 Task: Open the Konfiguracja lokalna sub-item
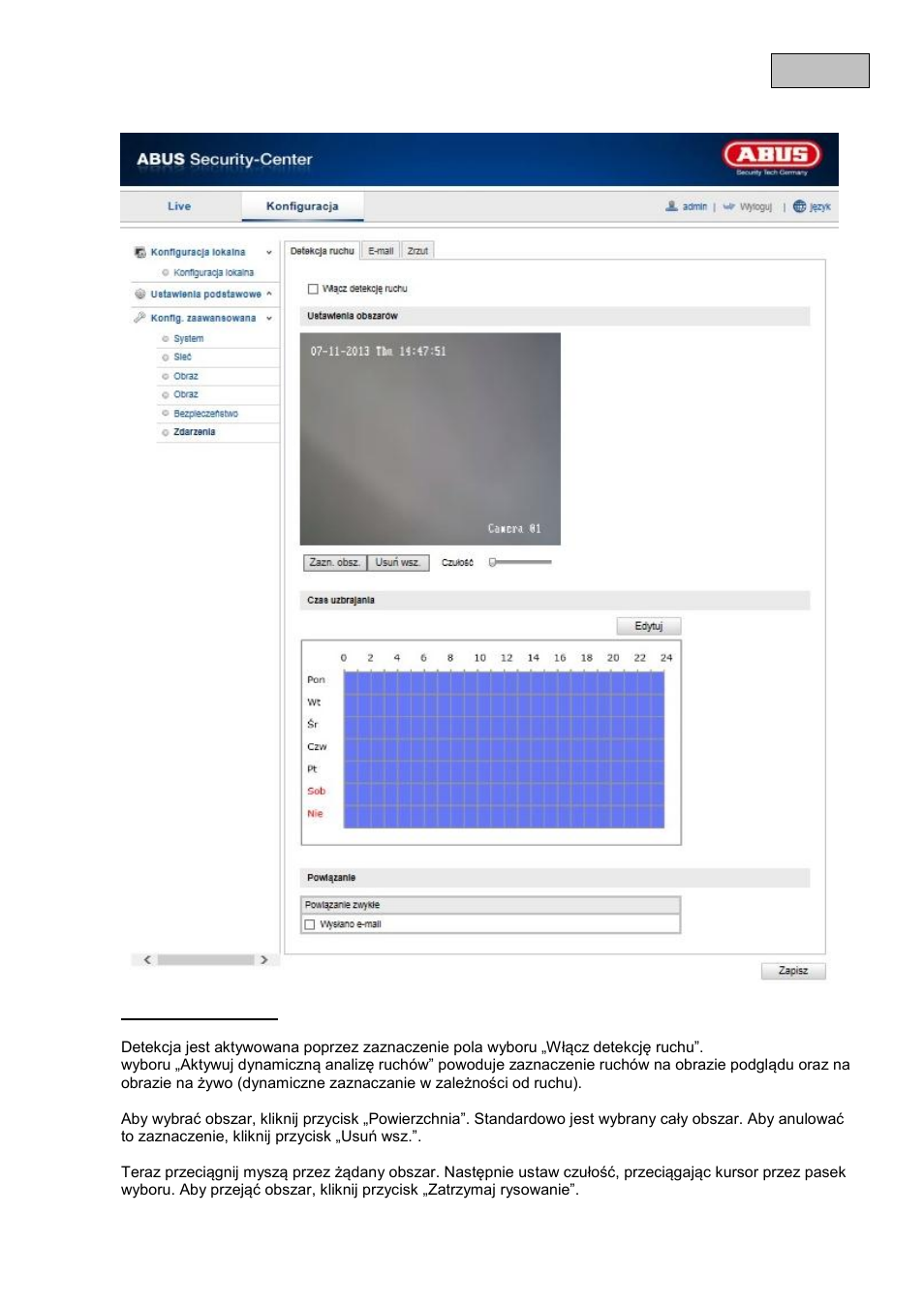[x=214, y=273]
